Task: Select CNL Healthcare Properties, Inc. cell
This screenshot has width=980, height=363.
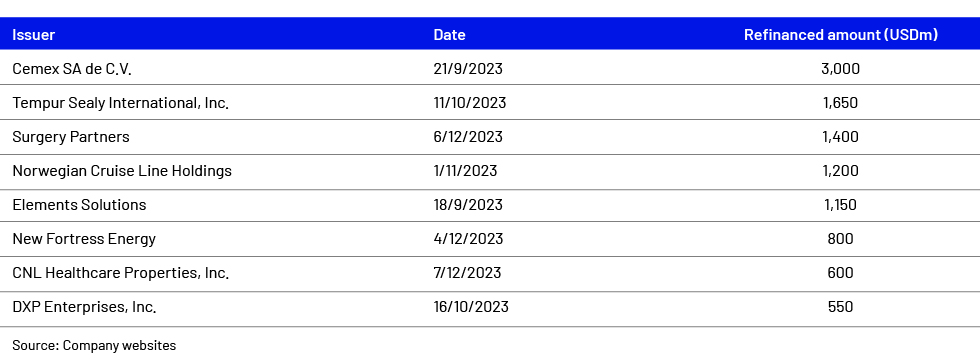Action: (121, 273)
